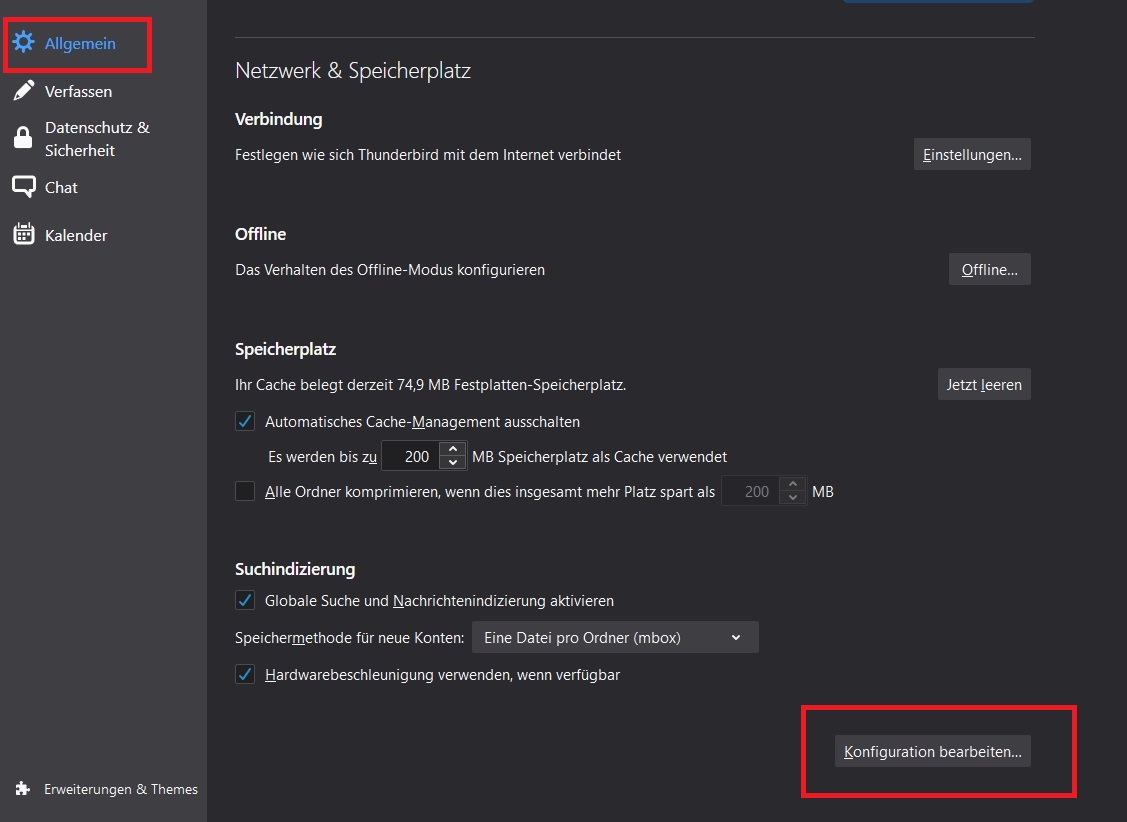Screen dimensions: 1127x822
Task: Click the Datenschutz & Sicherheit lock icon
Action: 23,139
